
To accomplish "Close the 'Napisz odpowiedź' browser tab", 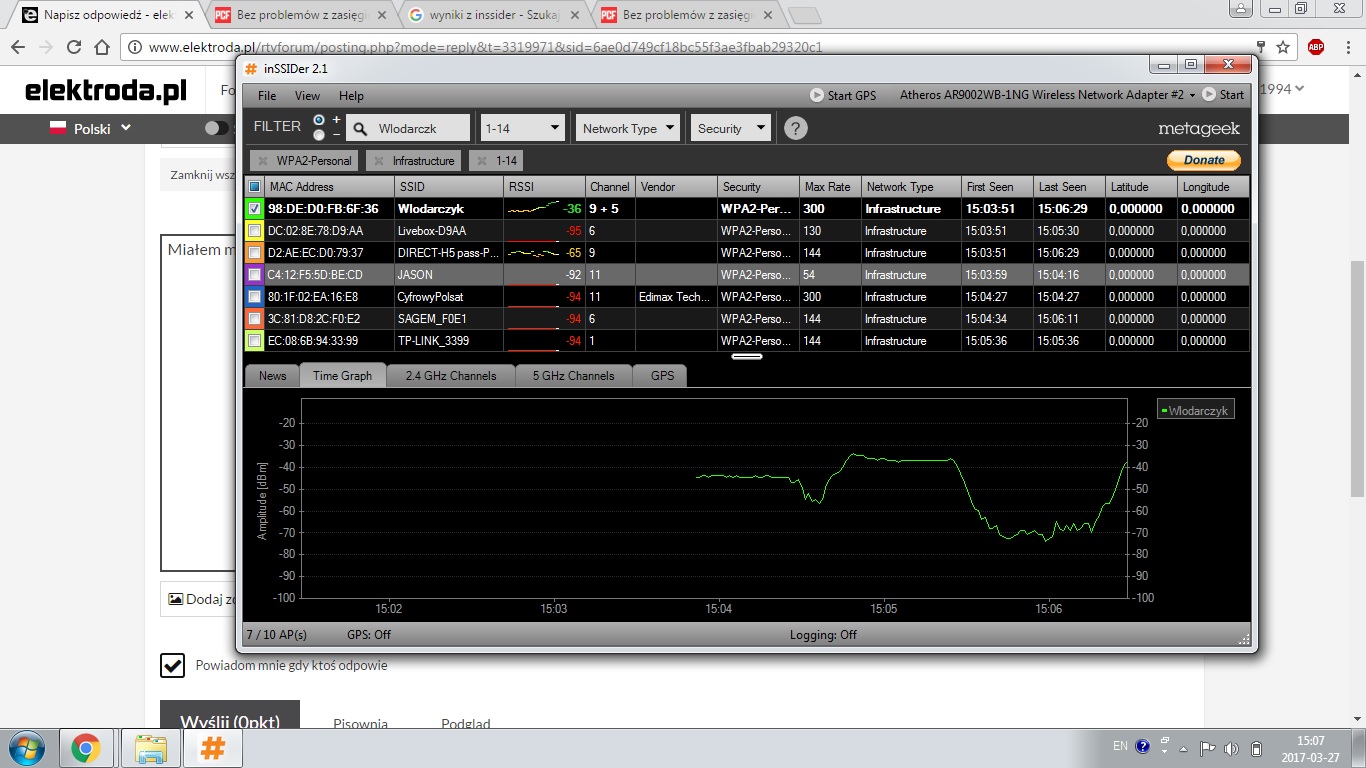I will (189, 15).
